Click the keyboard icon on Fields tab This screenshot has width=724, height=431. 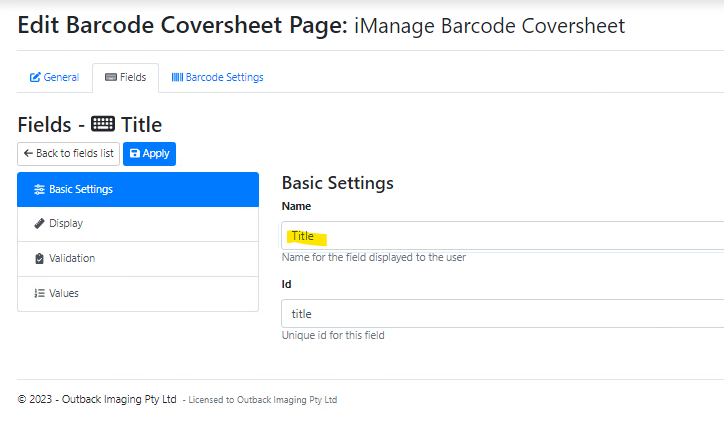[110, 78]
